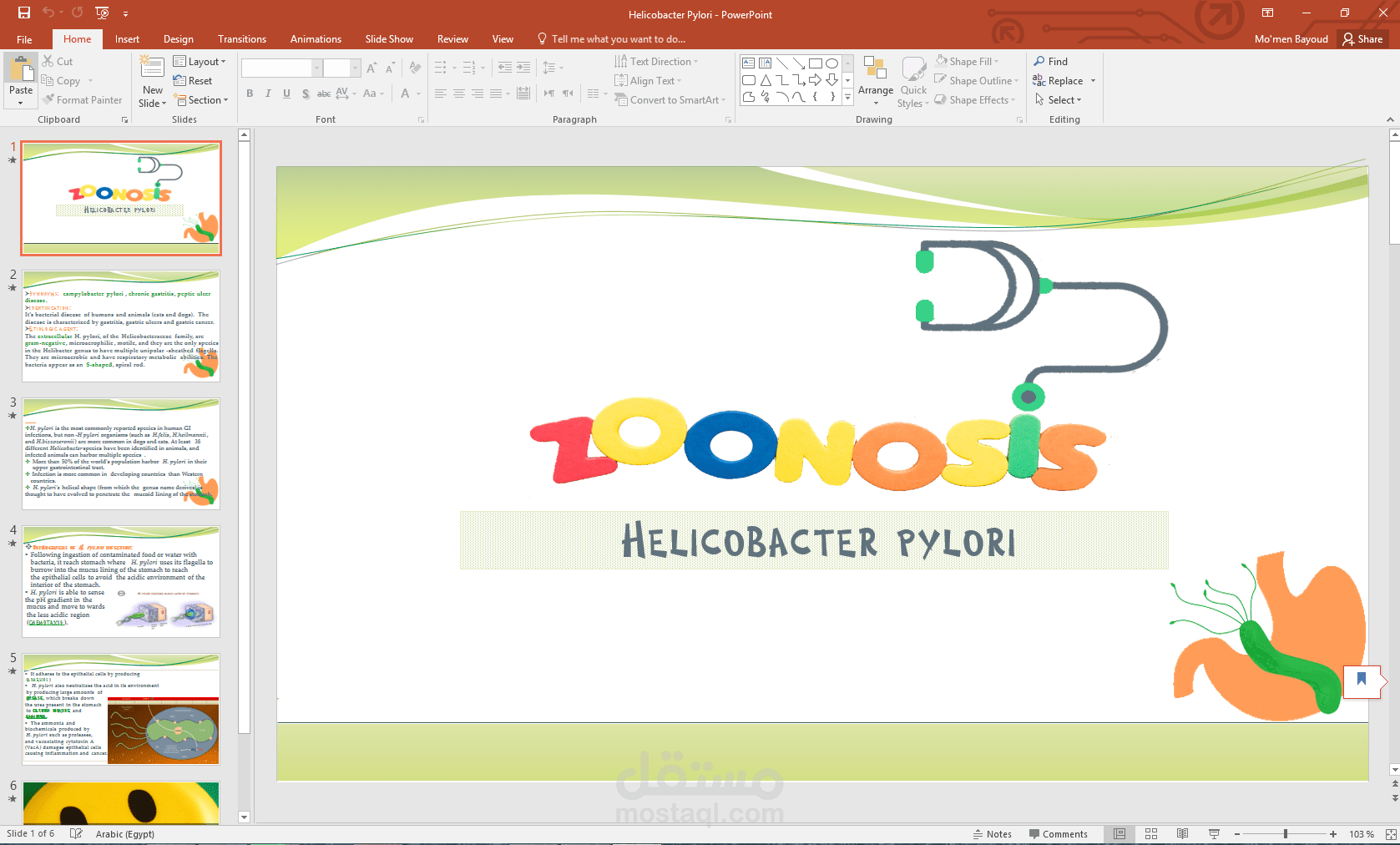
Task: Open the Review tab
Action: point(452,39)
